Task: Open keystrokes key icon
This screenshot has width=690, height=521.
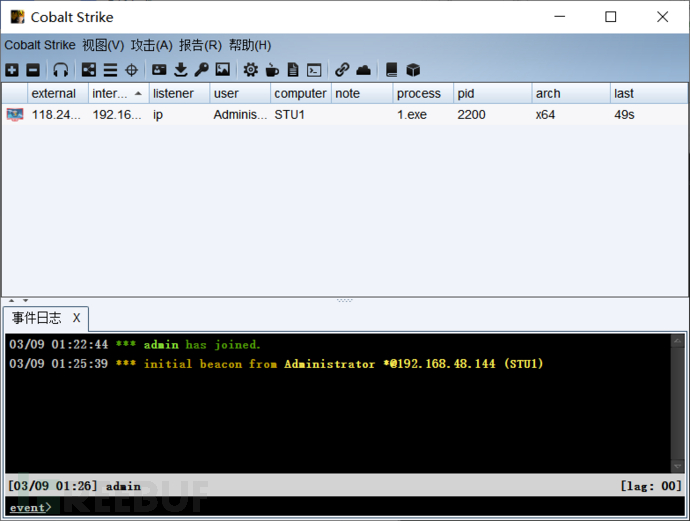Action: pyautogui.click(x=202, y=70)
